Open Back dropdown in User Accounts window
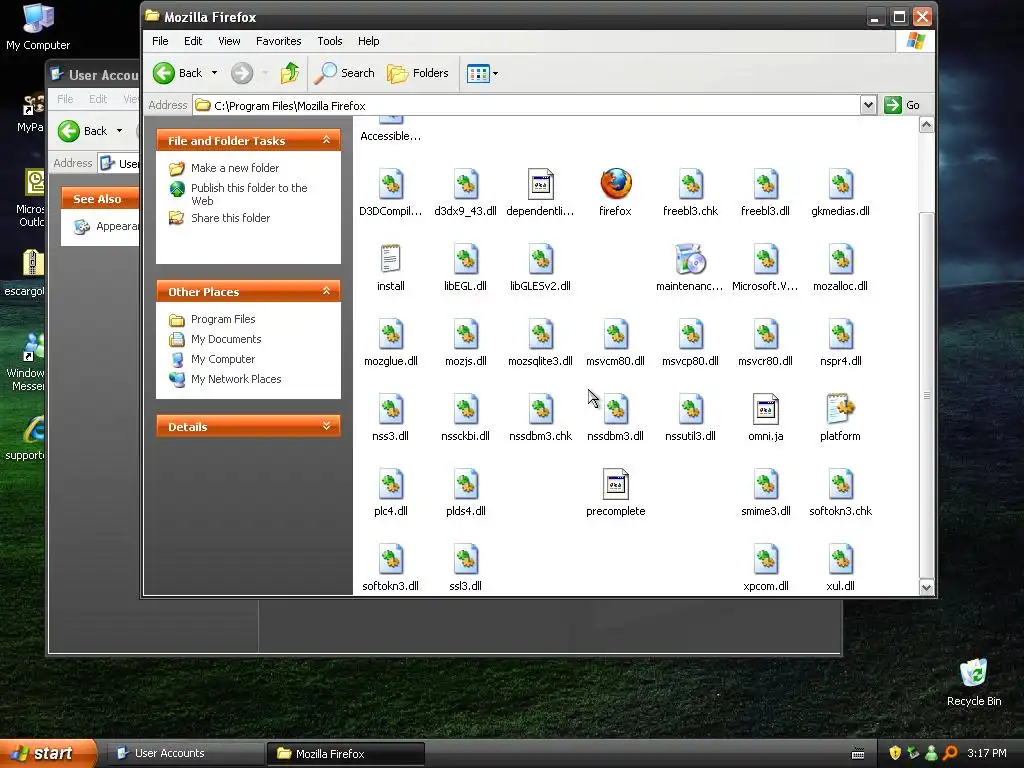The height and width of the screenshot is (768, 1024). (120, 131)
